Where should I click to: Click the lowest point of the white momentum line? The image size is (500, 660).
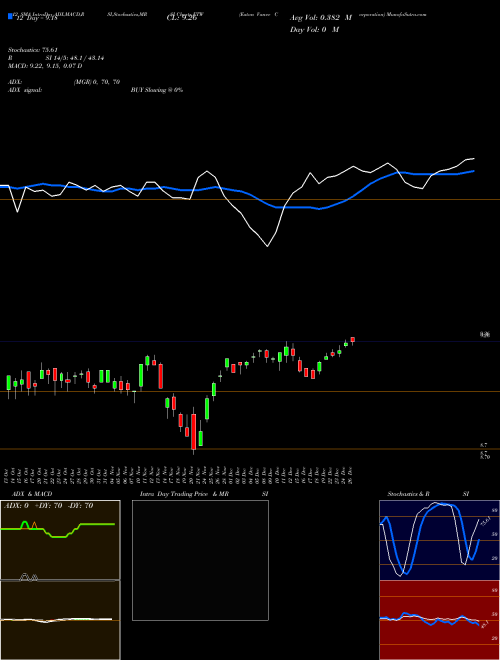pyautogui.click(x=268, y=246)
